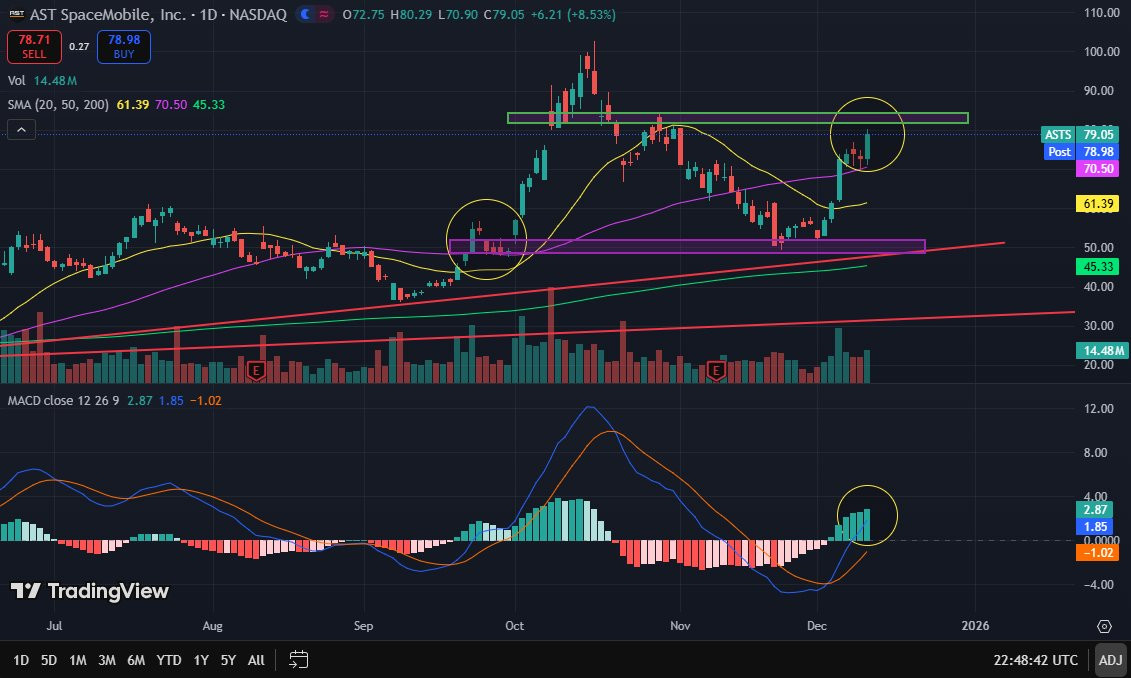Click the 110.00 price scale value
Viewport: 1131px width, 678px height.
coord(1101,13)
